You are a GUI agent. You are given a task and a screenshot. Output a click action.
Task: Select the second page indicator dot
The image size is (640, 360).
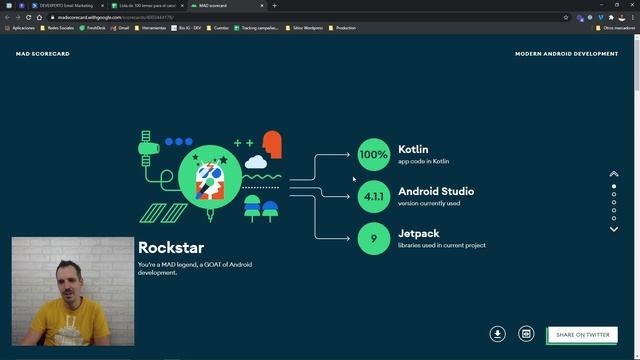(614, 194)
